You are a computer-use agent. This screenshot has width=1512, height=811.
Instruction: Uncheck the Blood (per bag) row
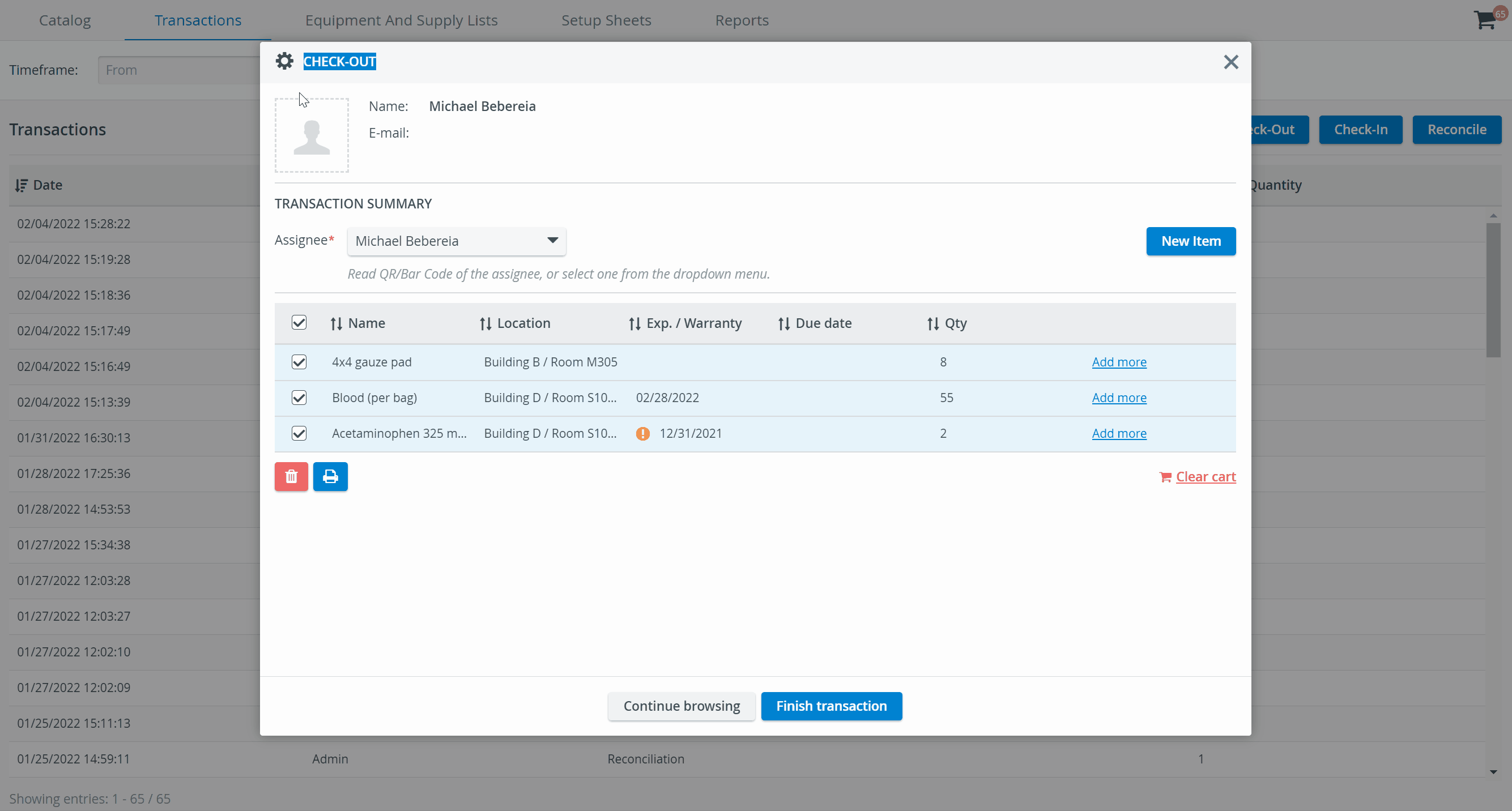click(299, 398)
